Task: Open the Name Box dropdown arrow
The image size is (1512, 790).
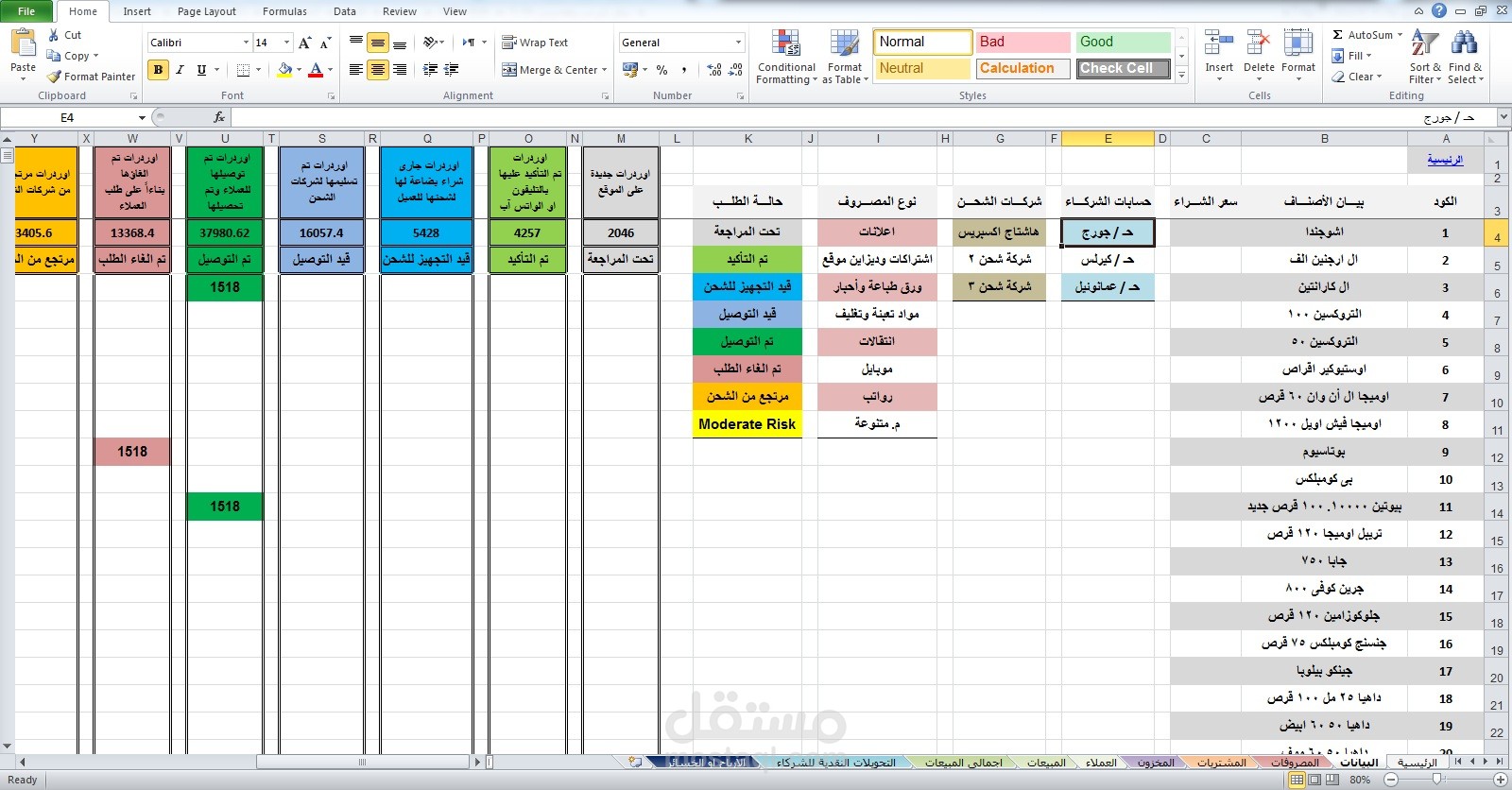Action: [x=142, y=118]
